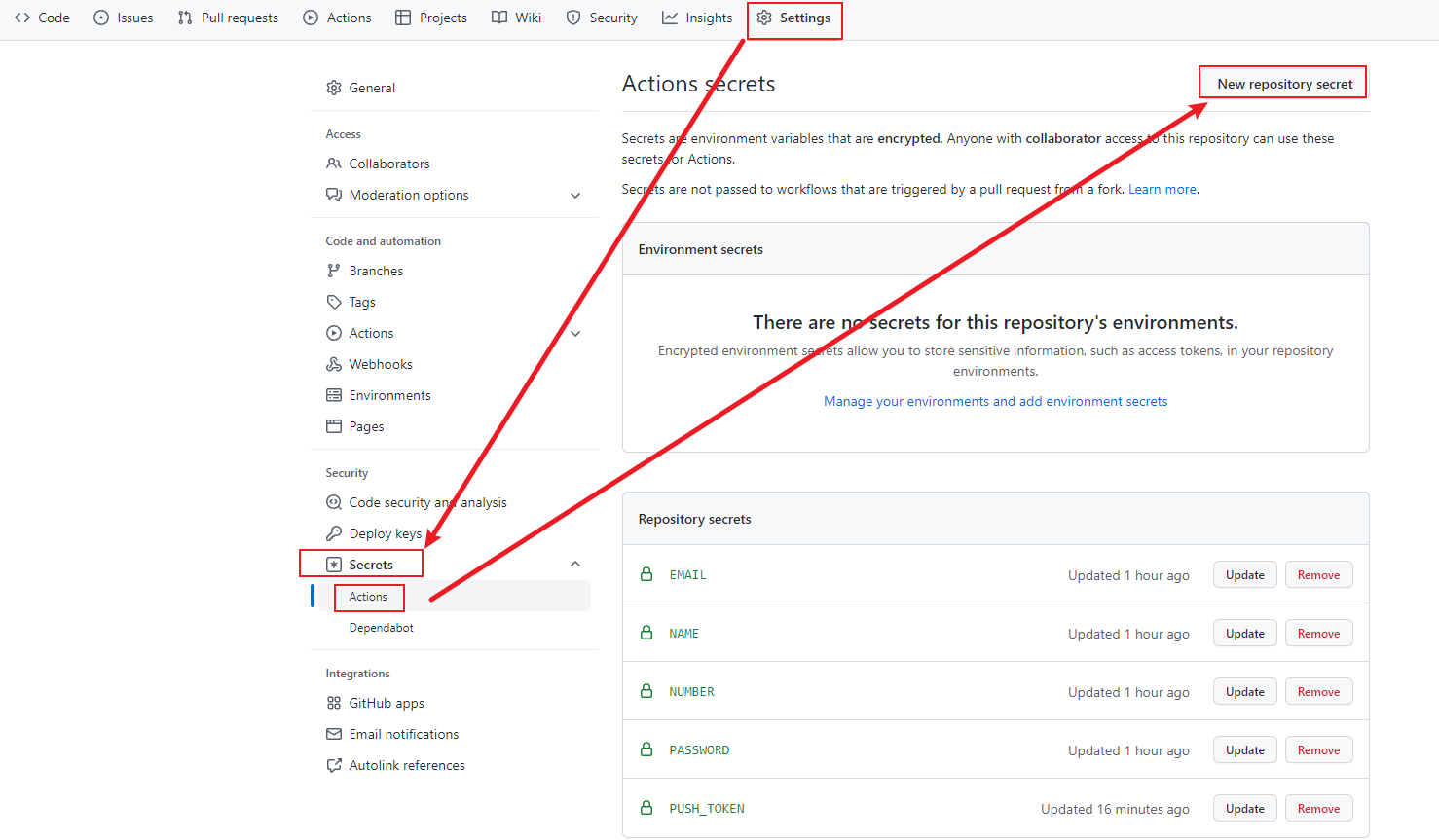The height and width of the screenshot is (840, 1439).
Task: Click the 'Updated 16 minutes ago' text
Action: (1115, 809)
